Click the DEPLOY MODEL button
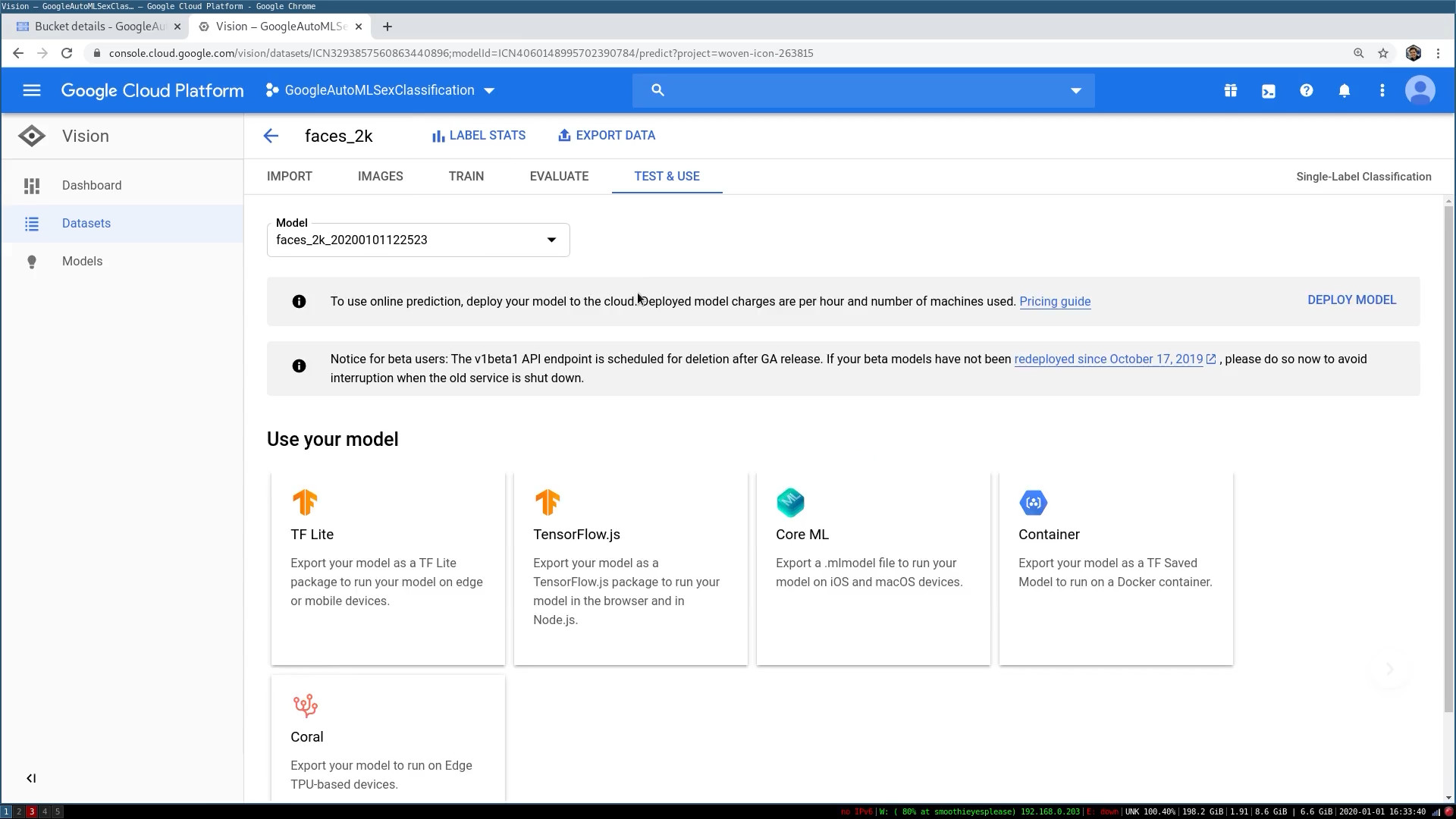This screenshot has height=819, width=1456. (1352, 300)
